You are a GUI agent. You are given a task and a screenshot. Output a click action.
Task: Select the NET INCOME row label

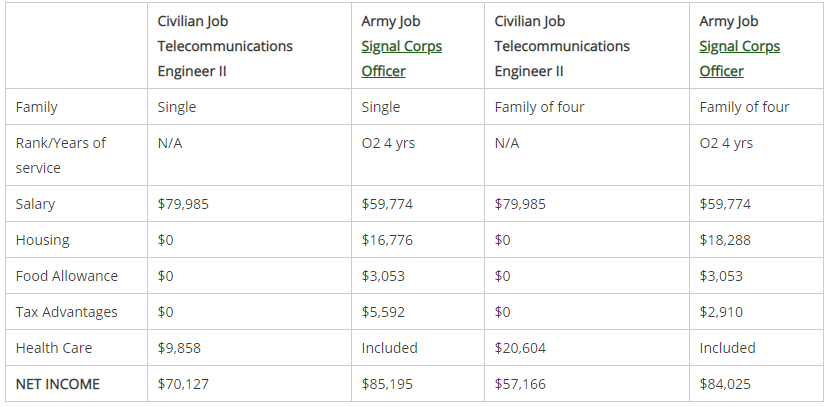(x=58, y=384)
